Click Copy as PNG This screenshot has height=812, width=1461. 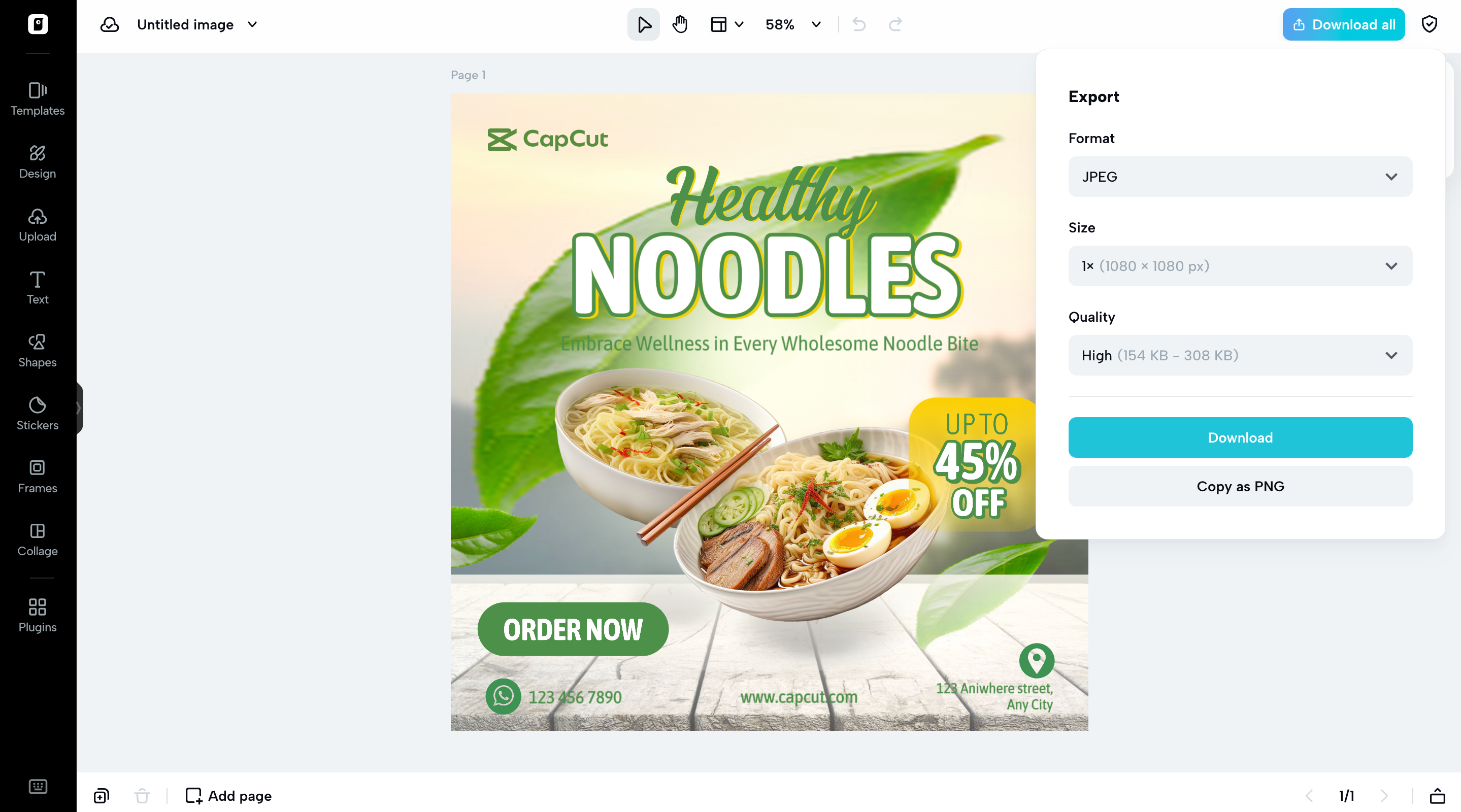coord(1240,486)
